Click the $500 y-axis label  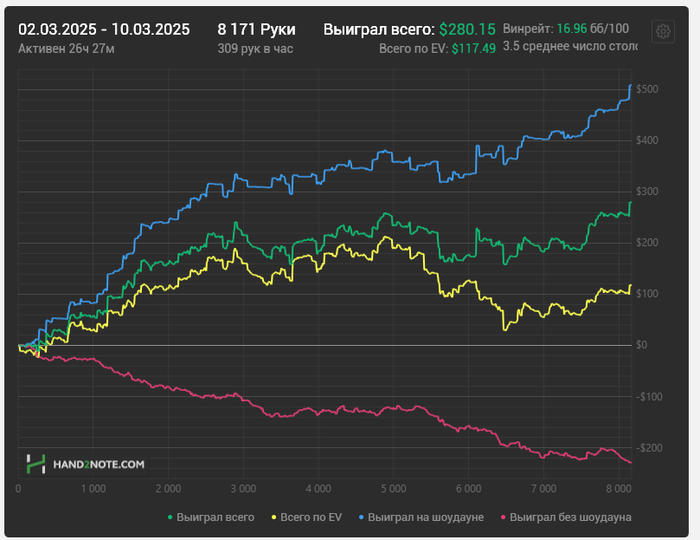point(647,89)
